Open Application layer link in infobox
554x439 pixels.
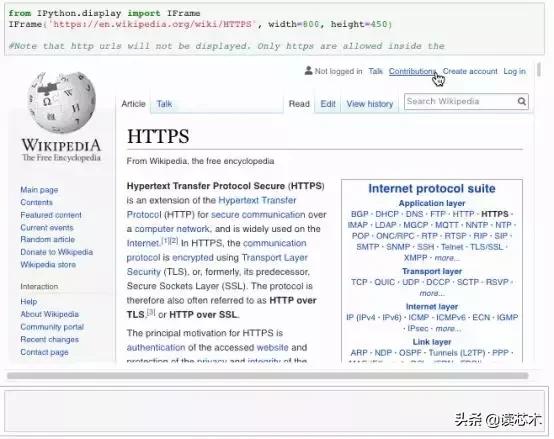(432, 203)
